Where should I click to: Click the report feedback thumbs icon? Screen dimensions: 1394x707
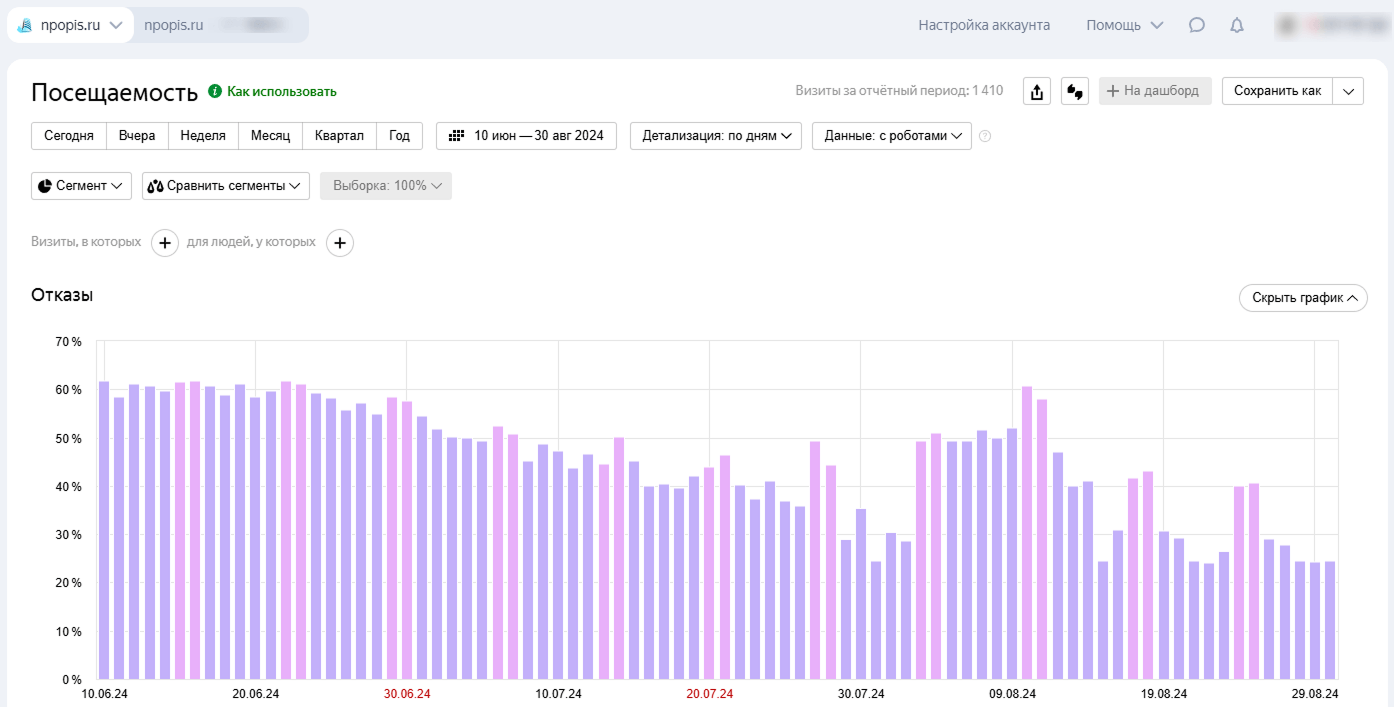pyautogui.click(x=1075, y=91)
